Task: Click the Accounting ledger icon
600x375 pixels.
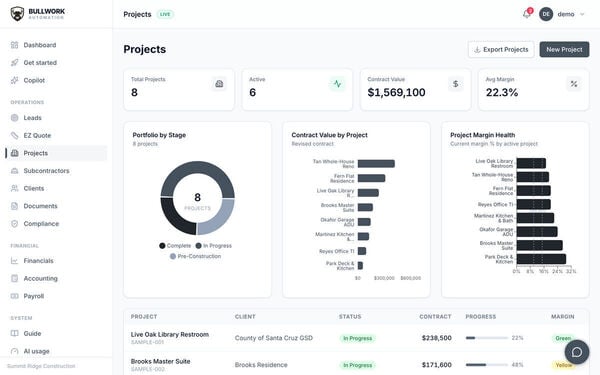Action: (x=15, y=279)
